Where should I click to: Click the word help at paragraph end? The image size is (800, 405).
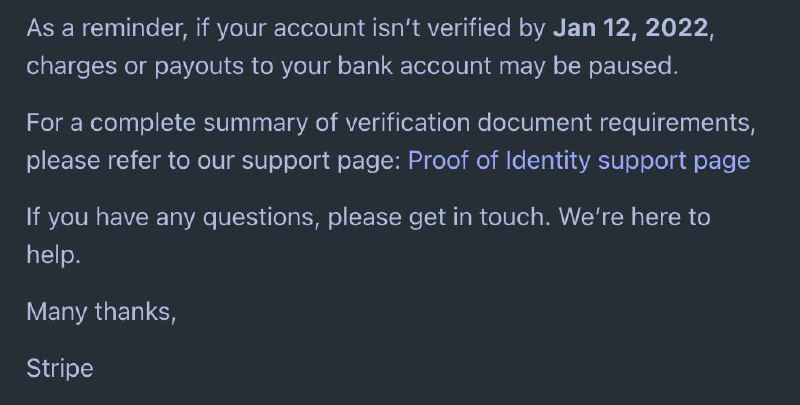(54, 255)
